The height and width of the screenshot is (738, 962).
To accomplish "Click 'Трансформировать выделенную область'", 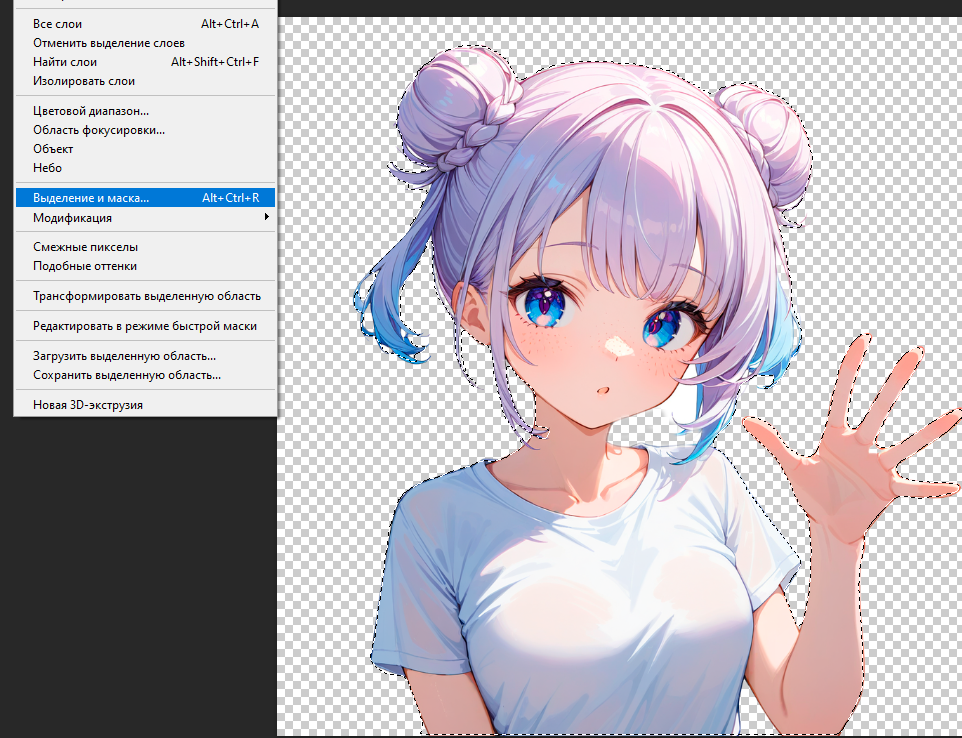I will click(x=145, y=296).
